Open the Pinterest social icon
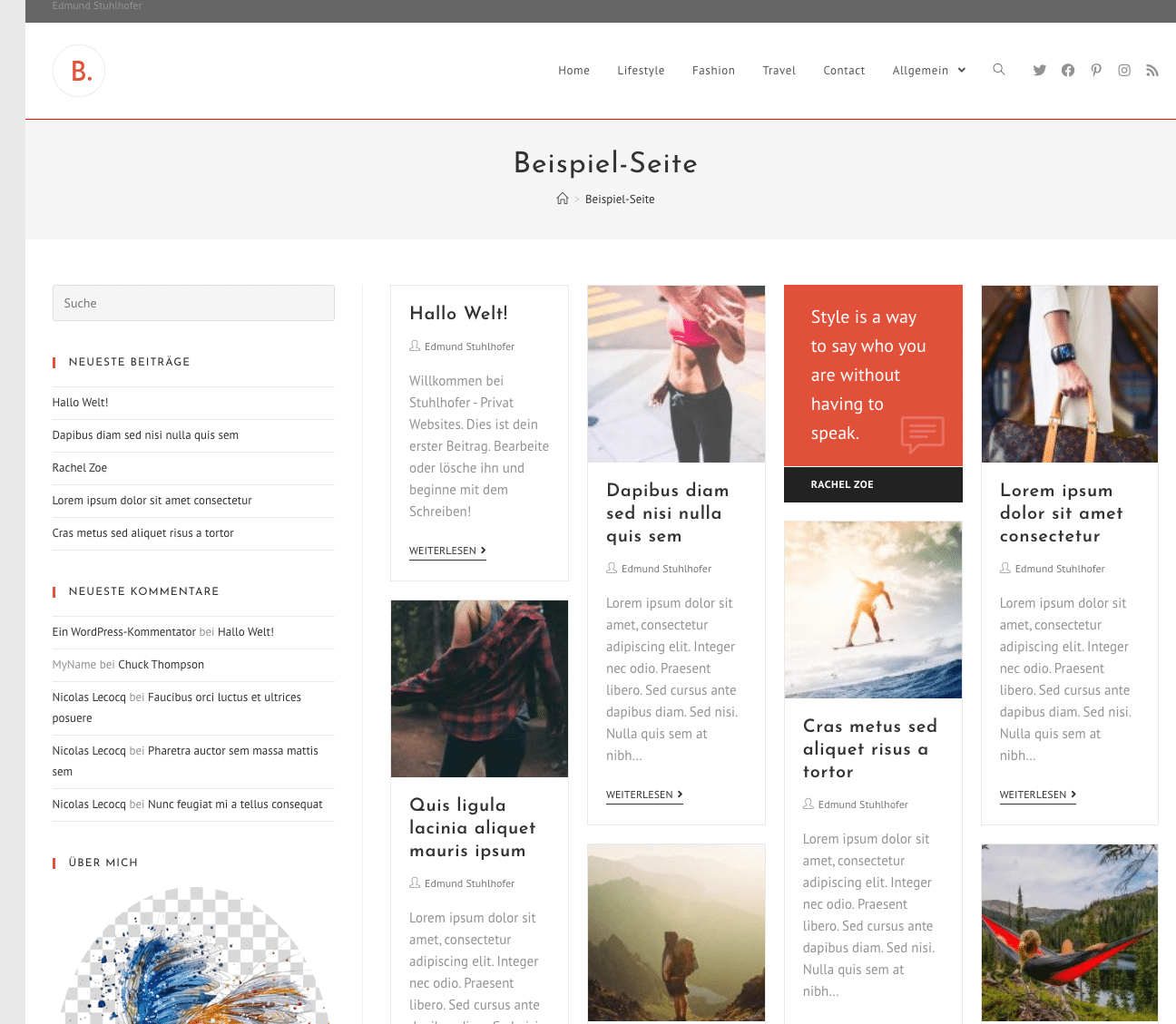 tap(1096, 71)
